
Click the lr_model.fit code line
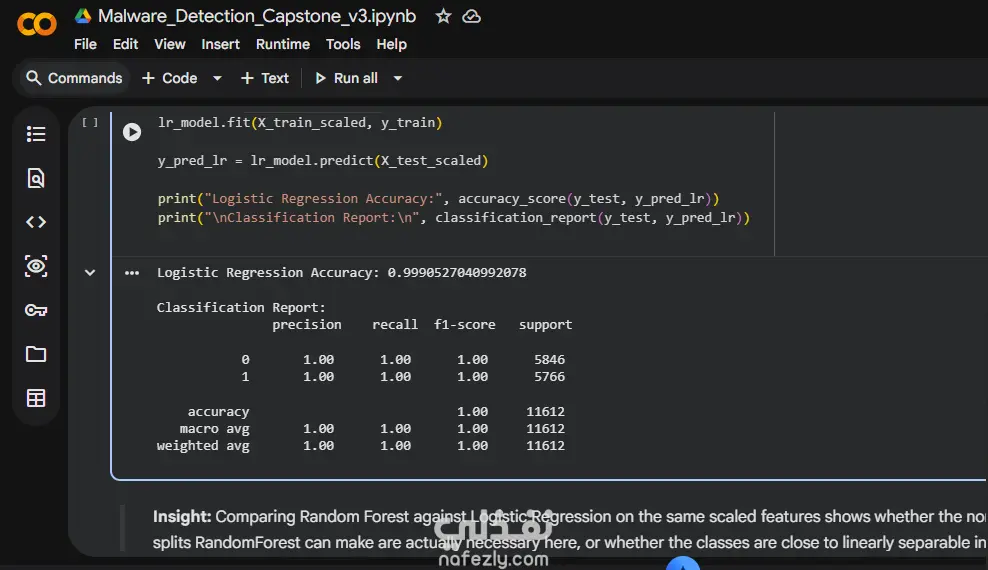pyautogui.click(x=300, y=123)
